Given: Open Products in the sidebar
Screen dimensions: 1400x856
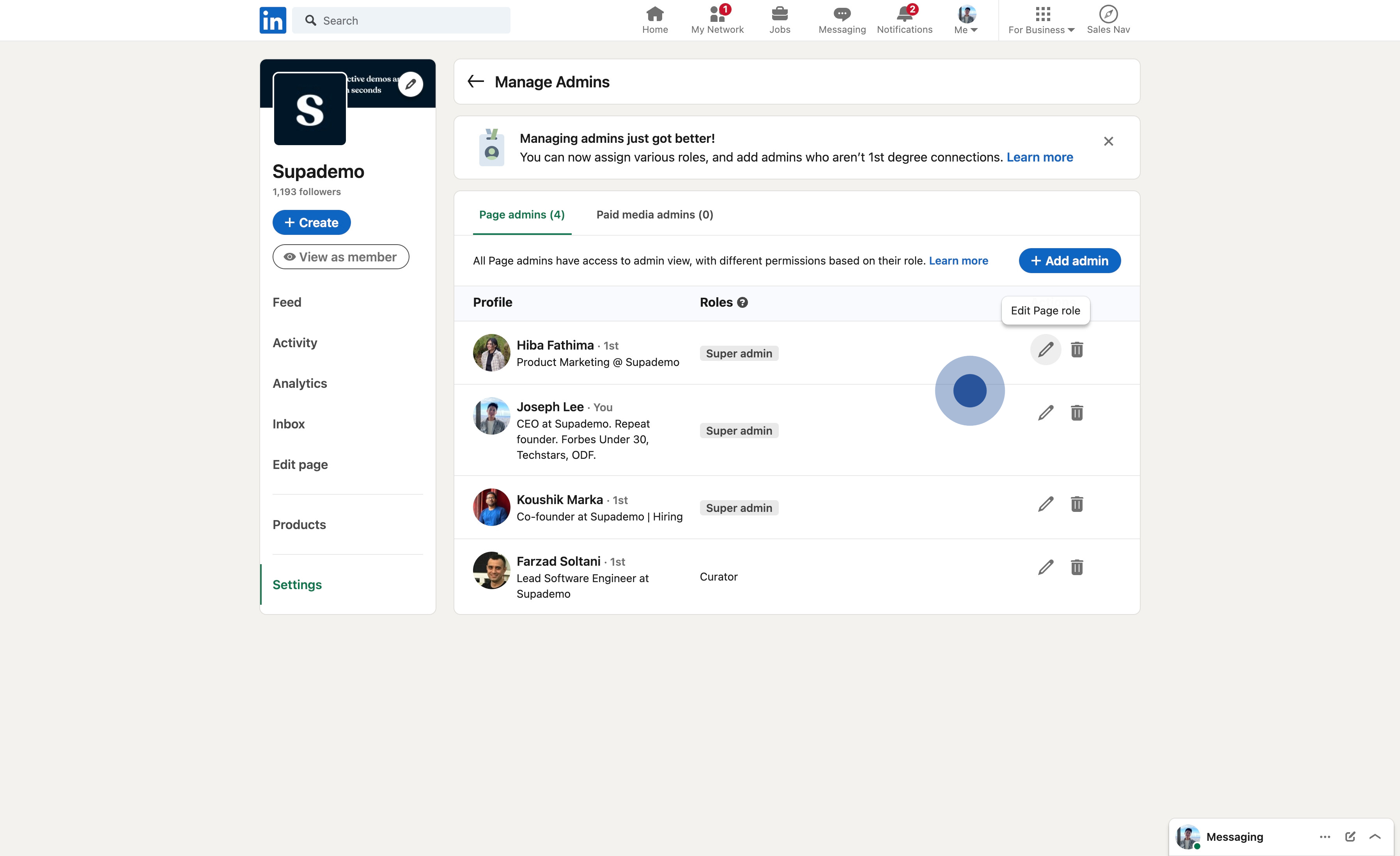Looking at the screenshot, I should tap(299, 525).
